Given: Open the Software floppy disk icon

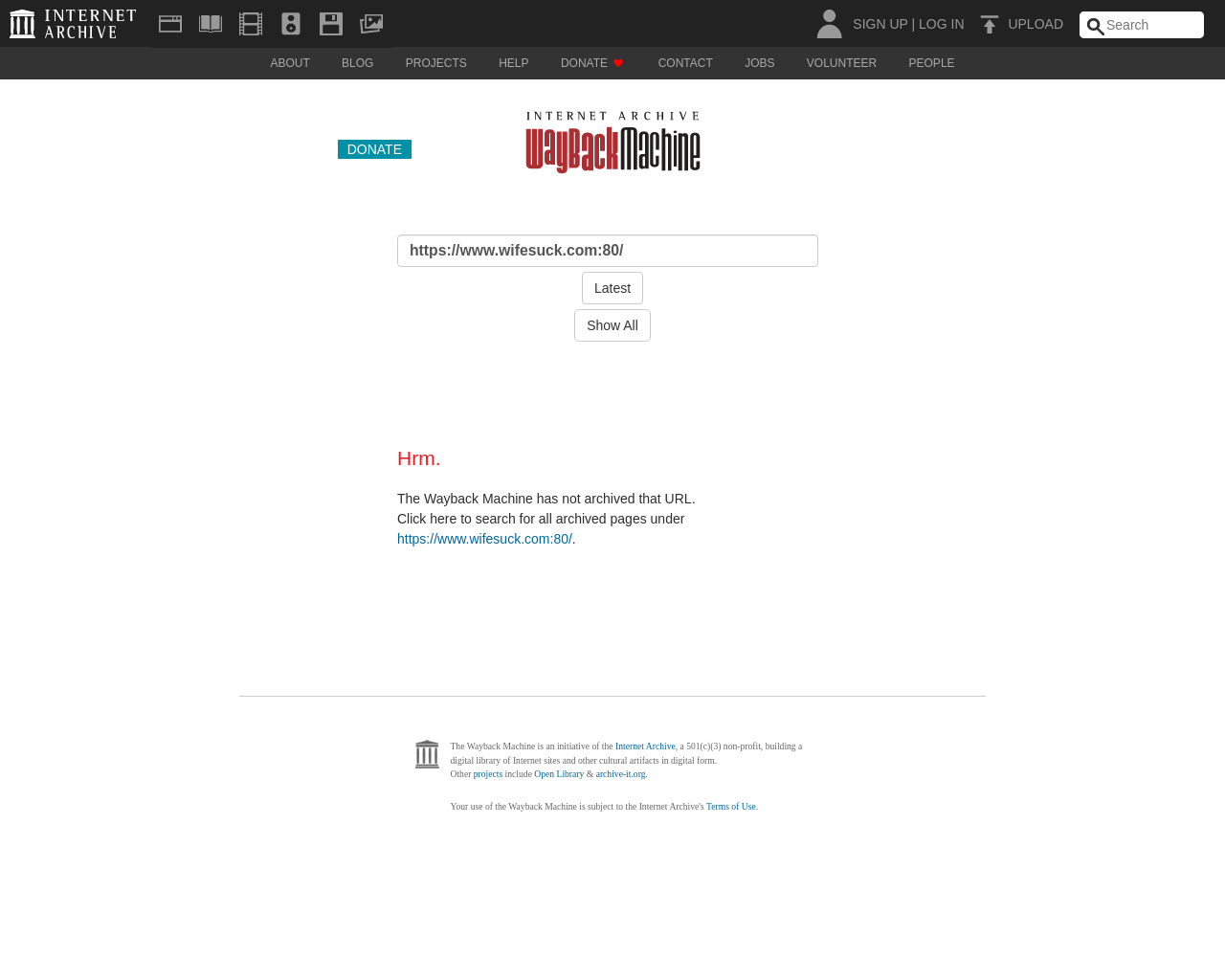Looking at the screenshot, I should (331, 24).
